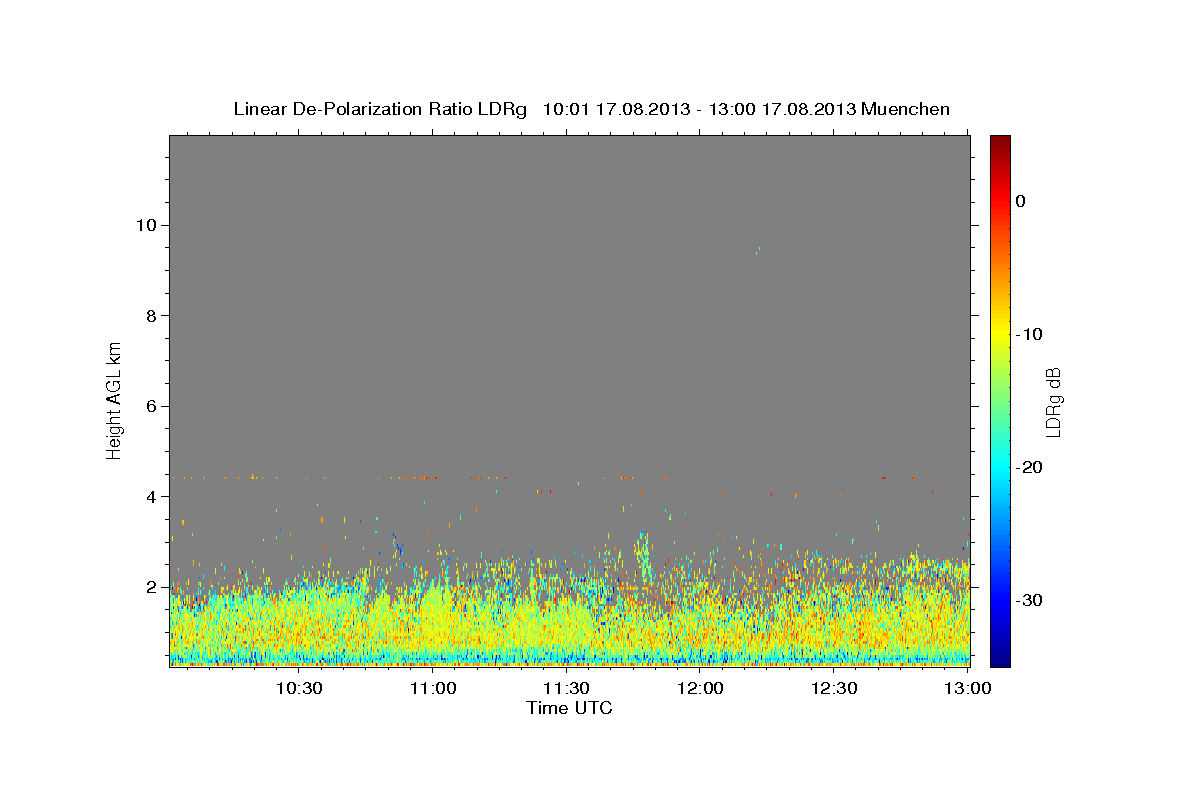
Task: Click the "Height AGL km" y-axis label
Action: 114,399
